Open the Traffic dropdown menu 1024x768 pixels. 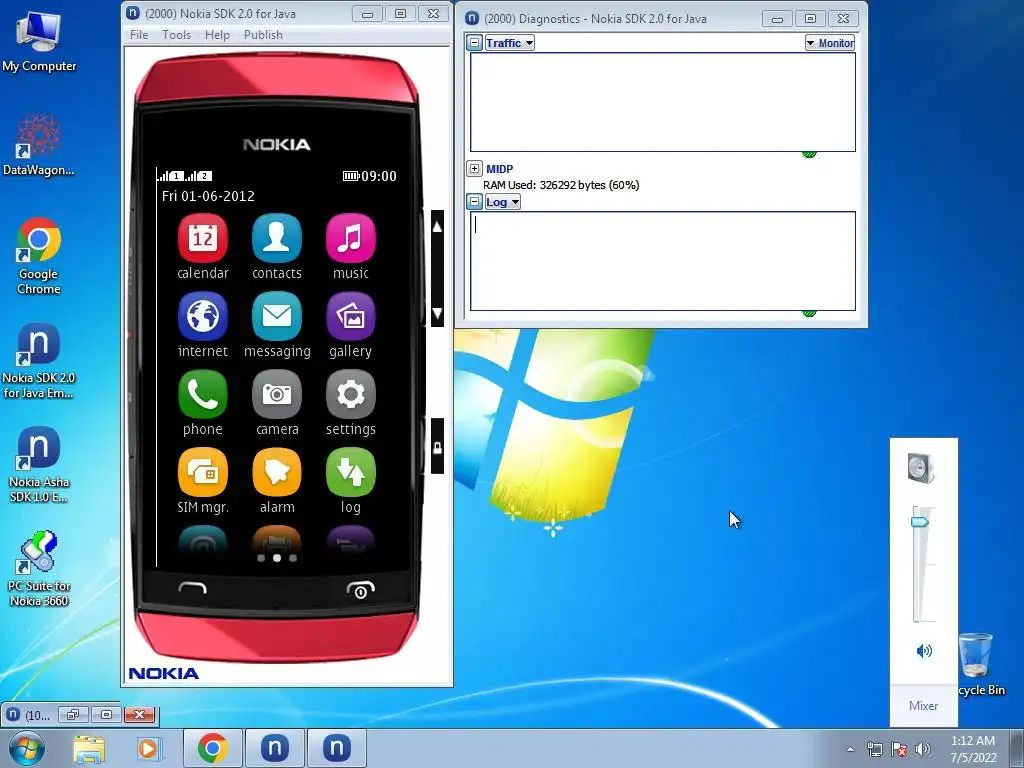(509, 43)
